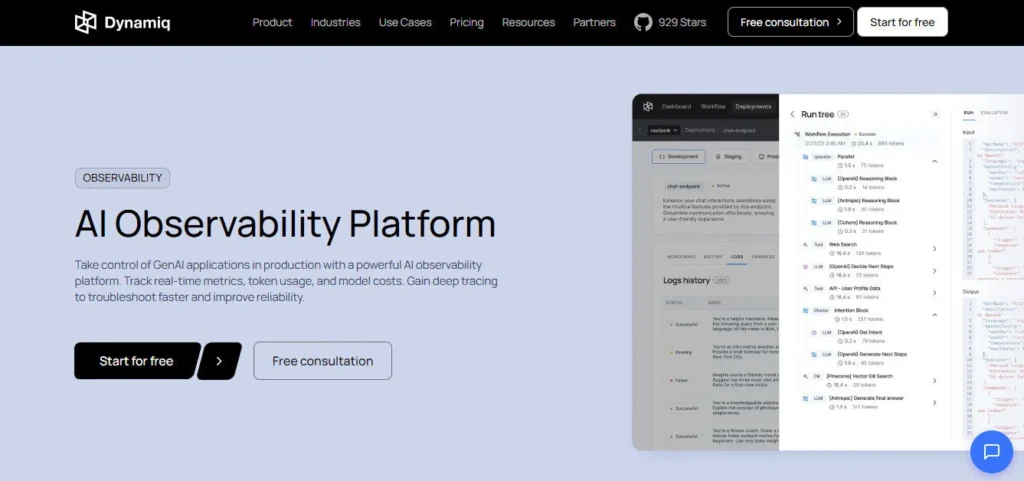Click the operator icon beside Parallel
This screenshot has height=481, width=1024.
[x=805, y=157]
